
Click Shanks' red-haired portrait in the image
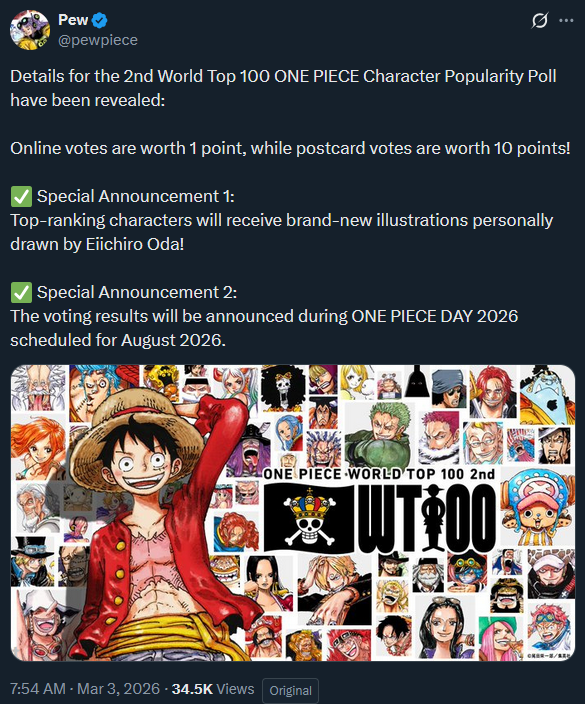(493, 392)
